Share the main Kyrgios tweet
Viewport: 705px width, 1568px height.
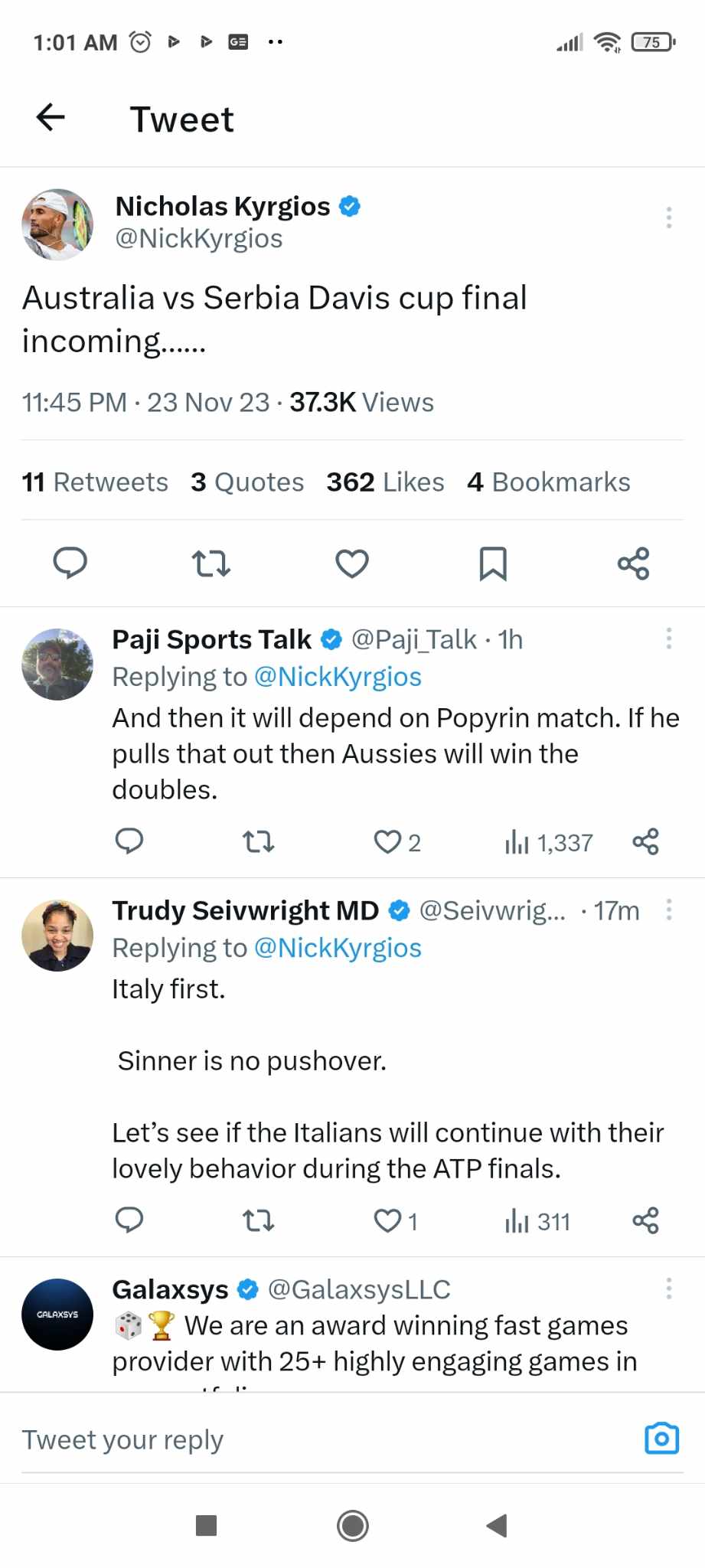[633, 563]
